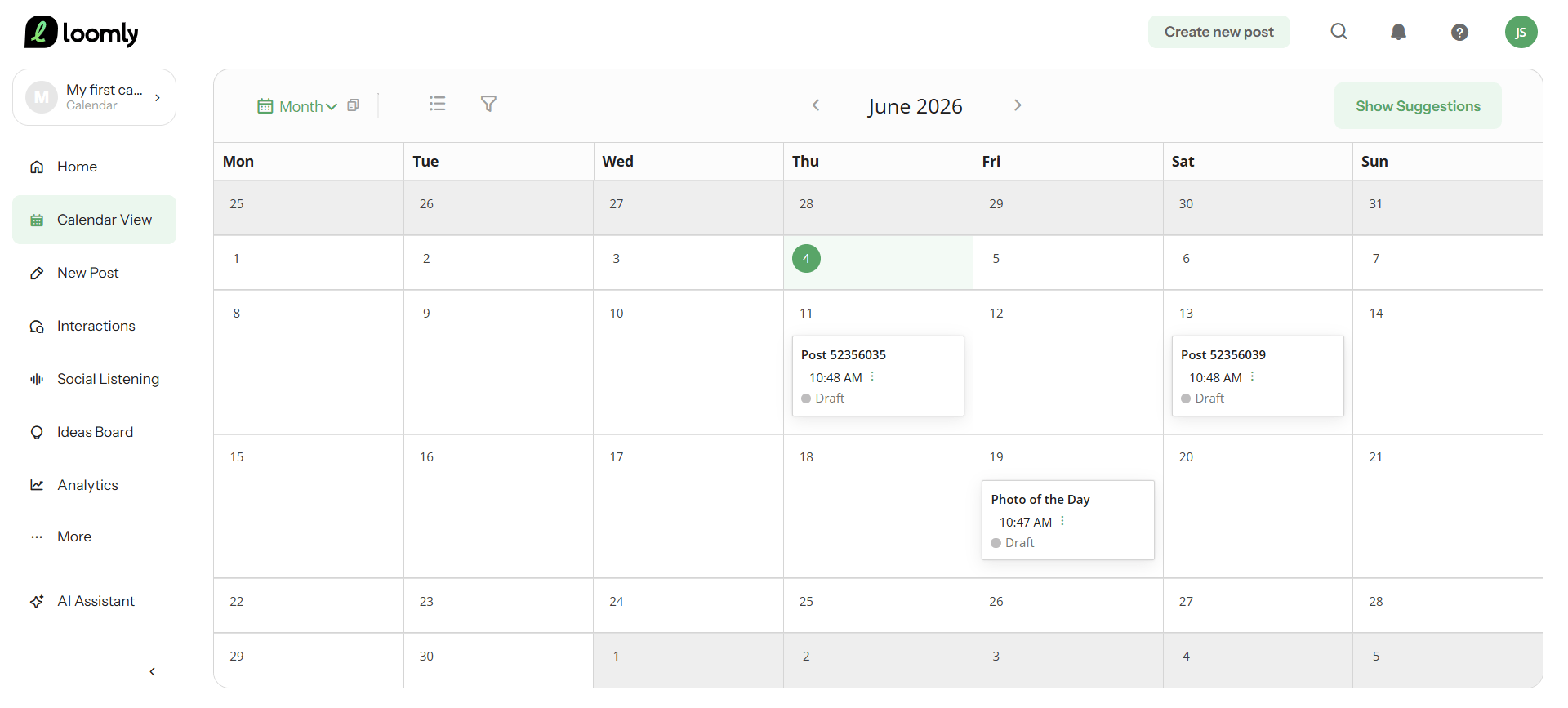Collapse the sidebar with bottom chevron
Viewport: 1568px width, 708px height.
pos(152,671)
